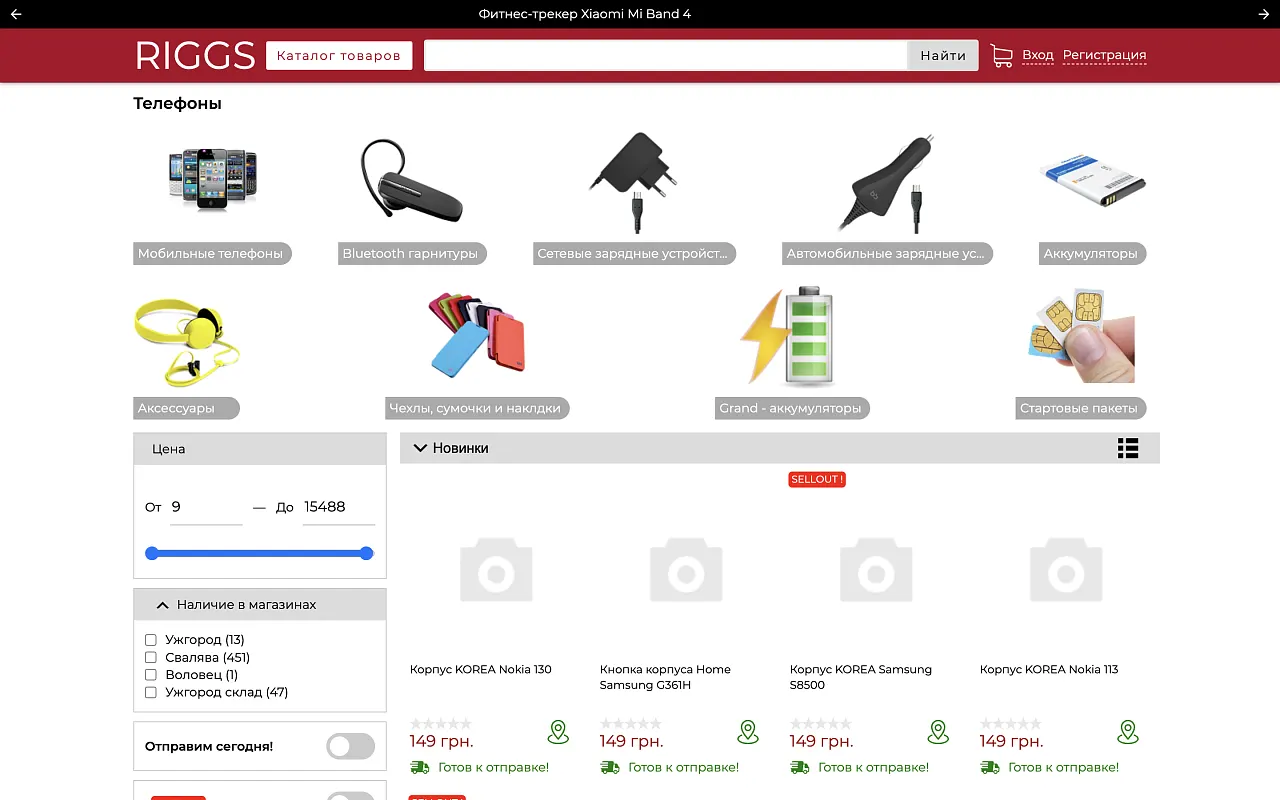Open the phone battery category image
1280x800 pixels.
1093,181
